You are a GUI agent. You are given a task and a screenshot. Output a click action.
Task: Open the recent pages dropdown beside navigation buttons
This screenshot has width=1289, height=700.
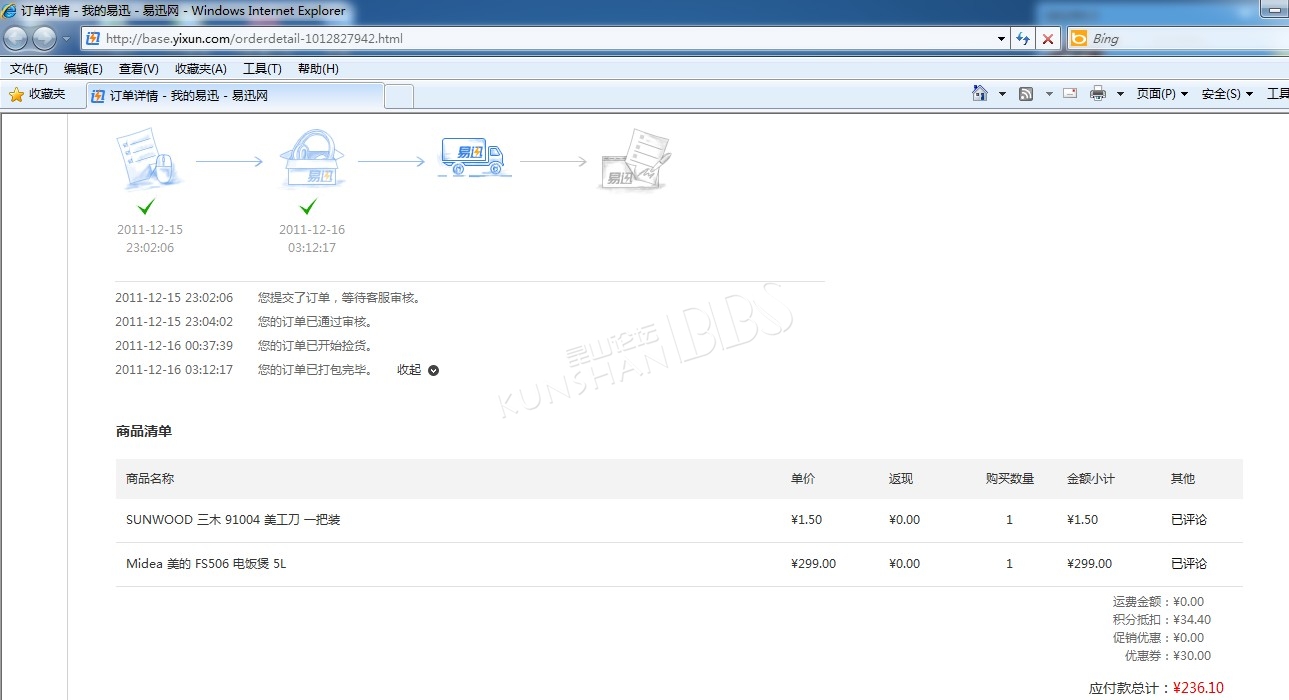tap(66, 39)
